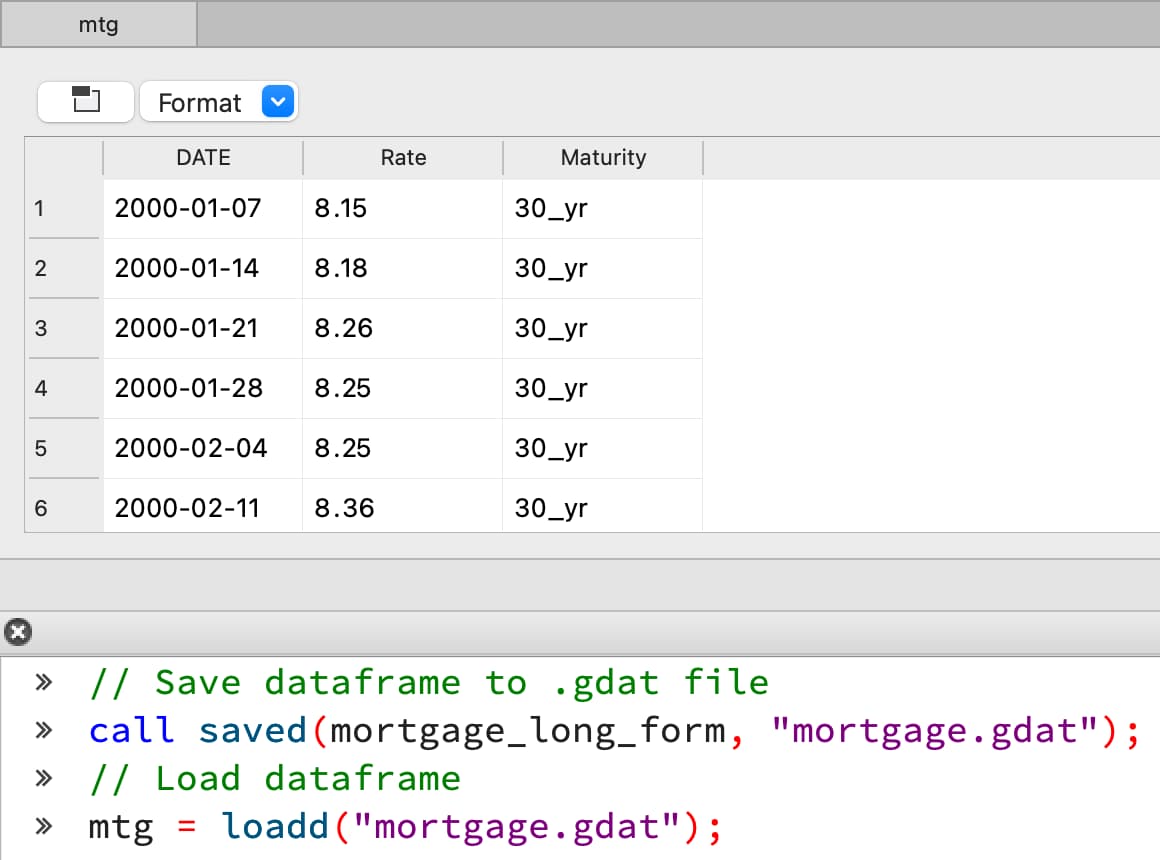The width and height of the screenshot is (1160, 860).
Task: Click the 2000-02-04 date cell
Action: 191,449
